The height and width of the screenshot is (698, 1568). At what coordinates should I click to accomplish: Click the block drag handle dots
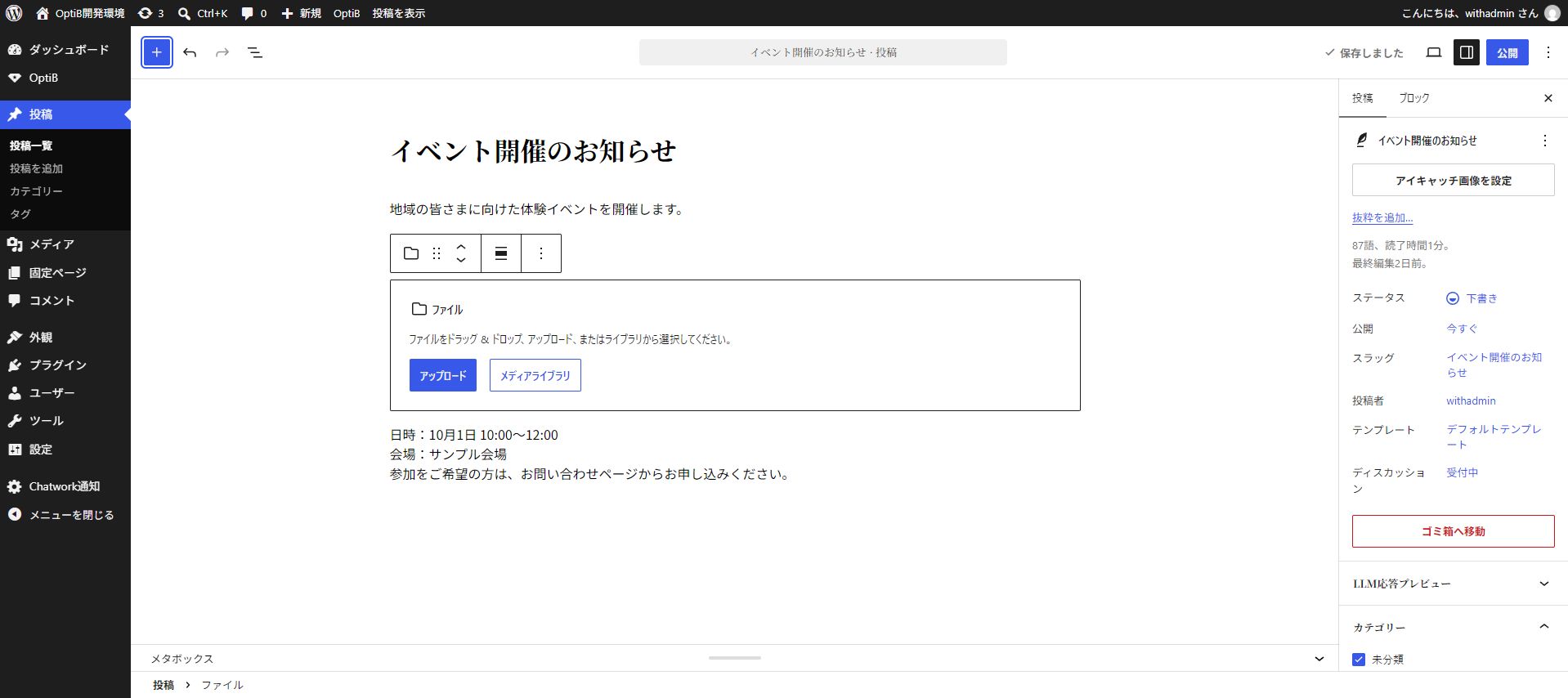tap(437, 253)
